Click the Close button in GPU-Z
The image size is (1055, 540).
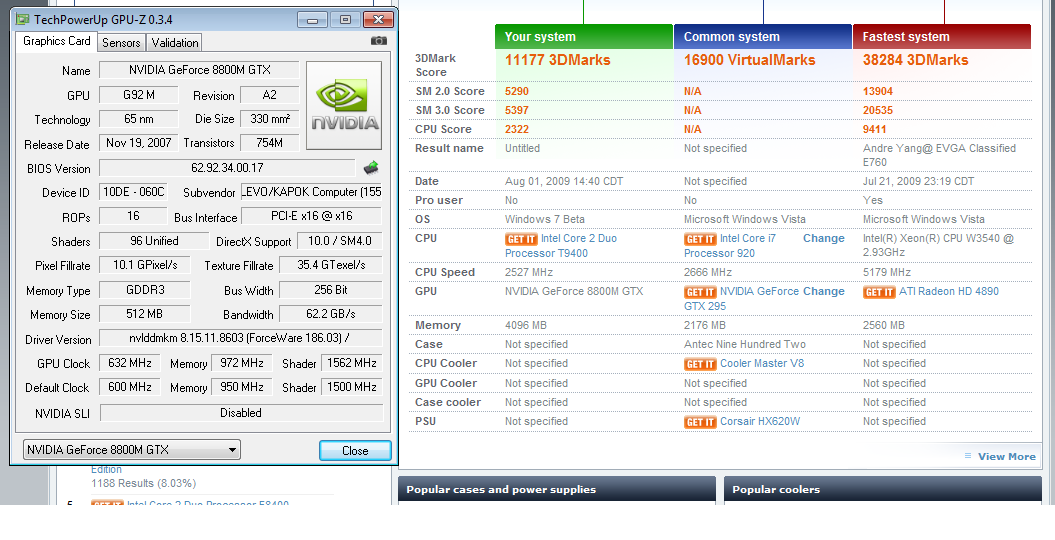[355, 451]
